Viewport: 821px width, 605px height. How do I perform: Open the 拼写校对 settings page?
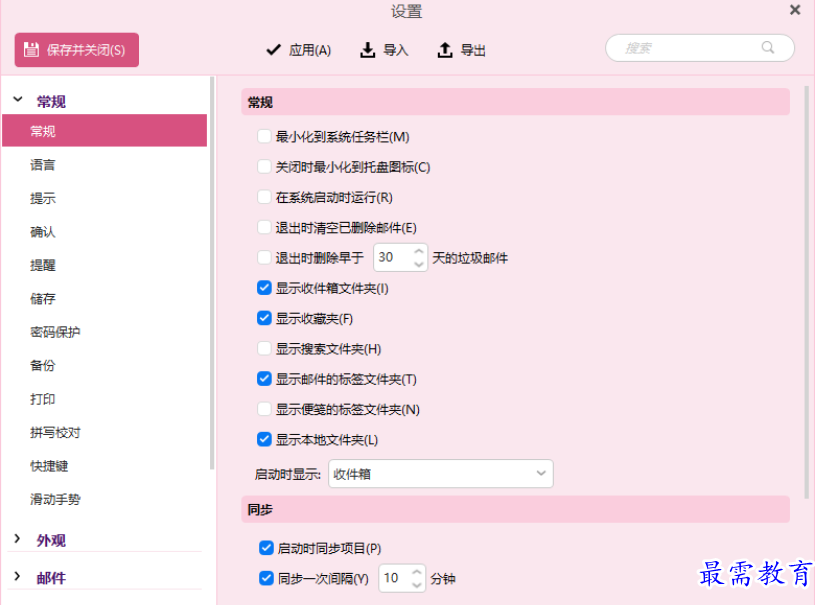coord(55,433)
